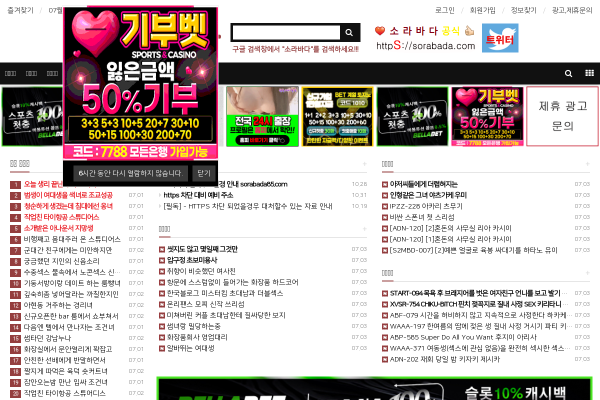Click the yellow BET 코드 1010 banner
This screenshot has width=600, height=400.
337,116
